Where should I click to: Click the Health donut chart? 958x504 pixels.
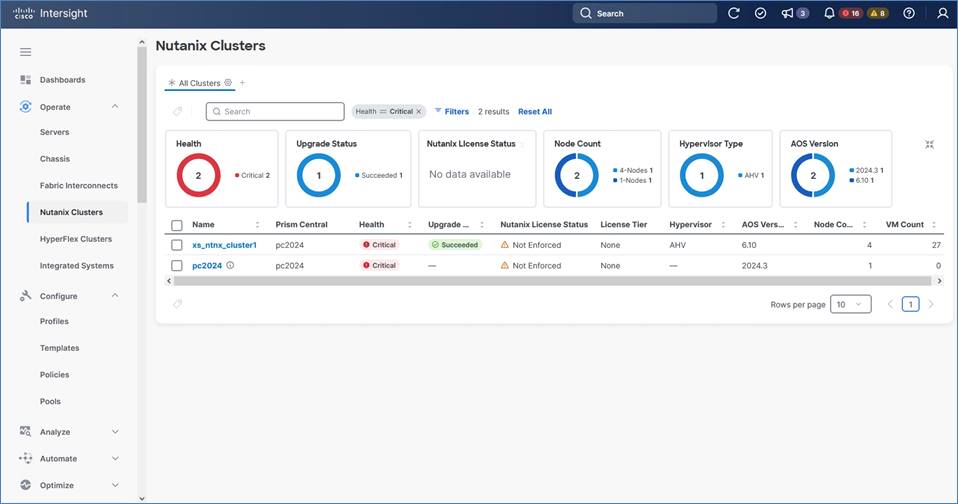[198, 175]
